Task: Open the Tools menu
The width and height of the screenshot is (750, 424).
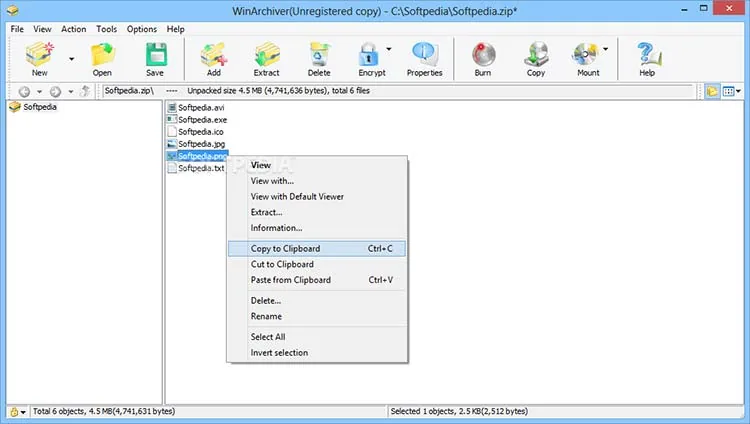Action: (106, 29)
